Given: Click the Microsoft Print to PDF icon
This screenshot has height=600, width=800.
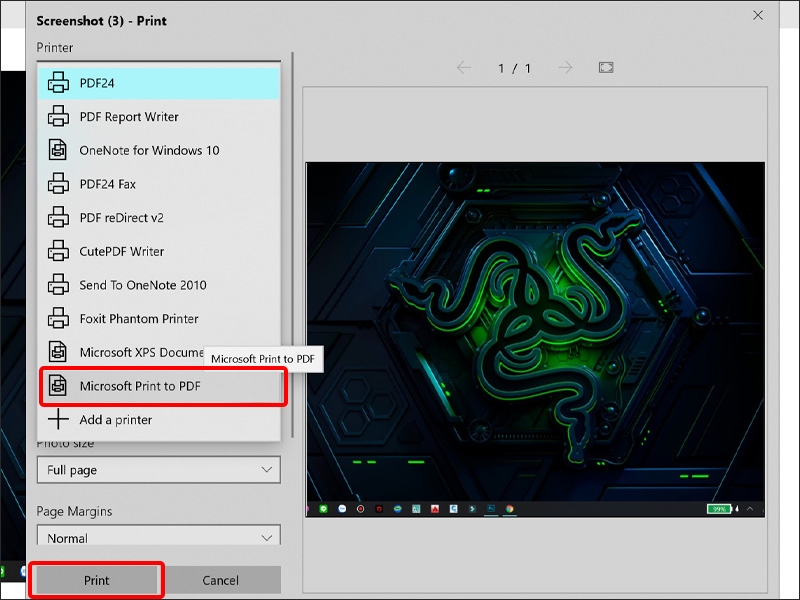Looking at the screenshot, I should (x=58, y=386).
